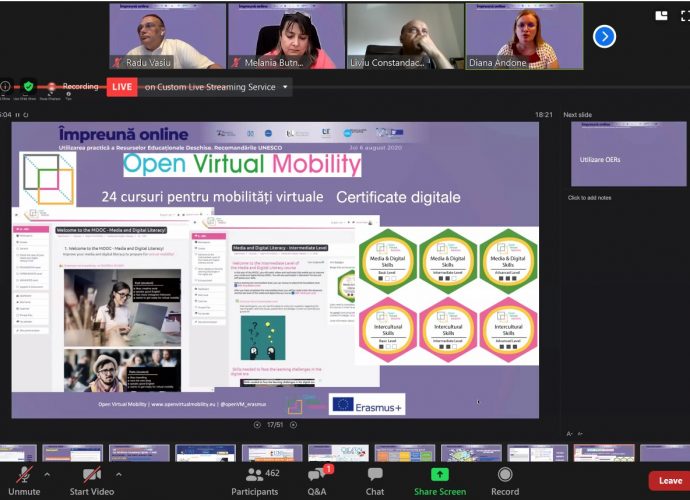Click the Share Screen text label

(x=440, y=492)
